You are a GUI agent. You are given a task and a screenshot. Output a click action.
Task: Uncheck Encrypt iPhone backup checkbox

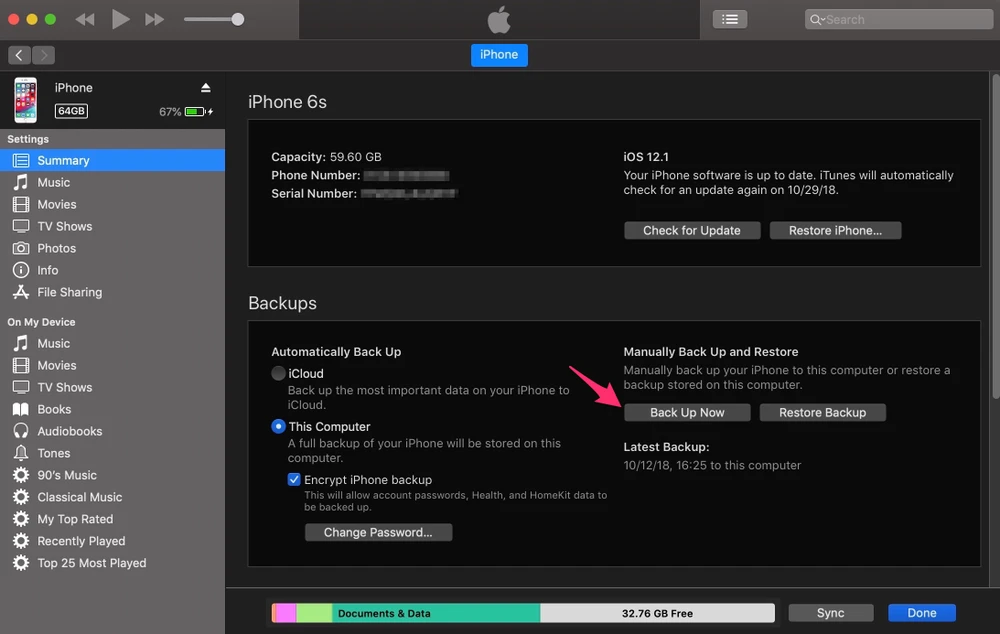click(x=294, y=480)
